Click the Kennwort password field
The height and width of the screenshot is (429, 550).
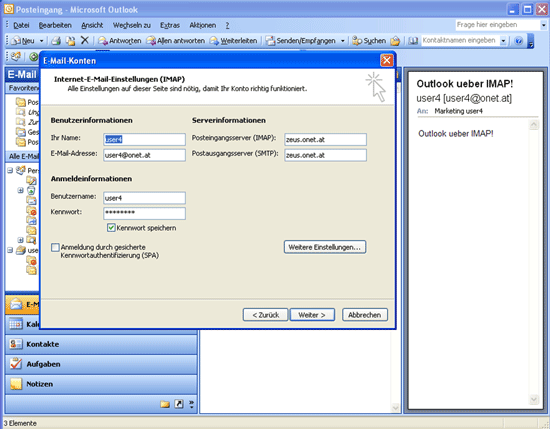pyautogui.click(x=144, y=213)
